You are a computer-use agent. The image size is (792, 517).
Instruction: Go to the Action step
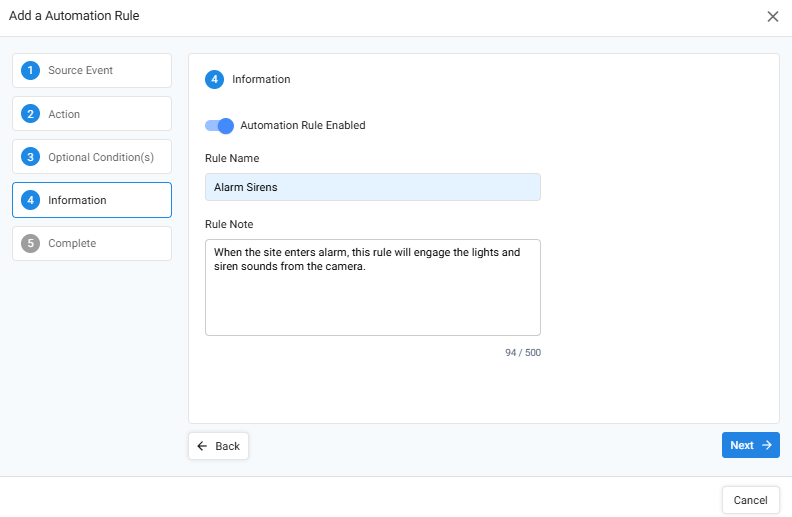point(92,114)
